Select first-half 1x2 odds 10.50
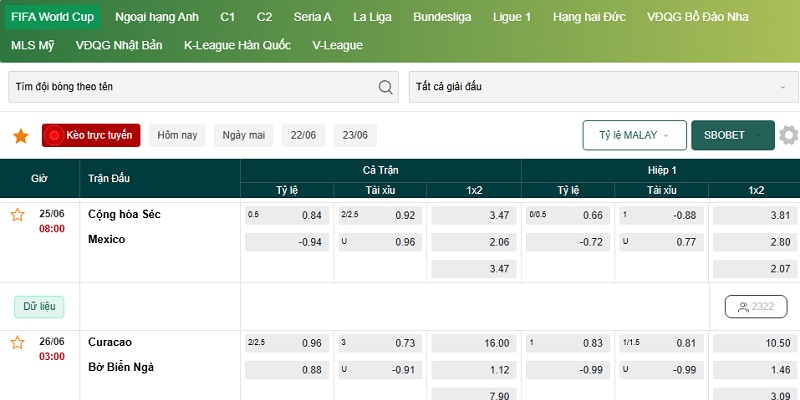The width and height of the screenshot is (800, 400). (756, 343)
